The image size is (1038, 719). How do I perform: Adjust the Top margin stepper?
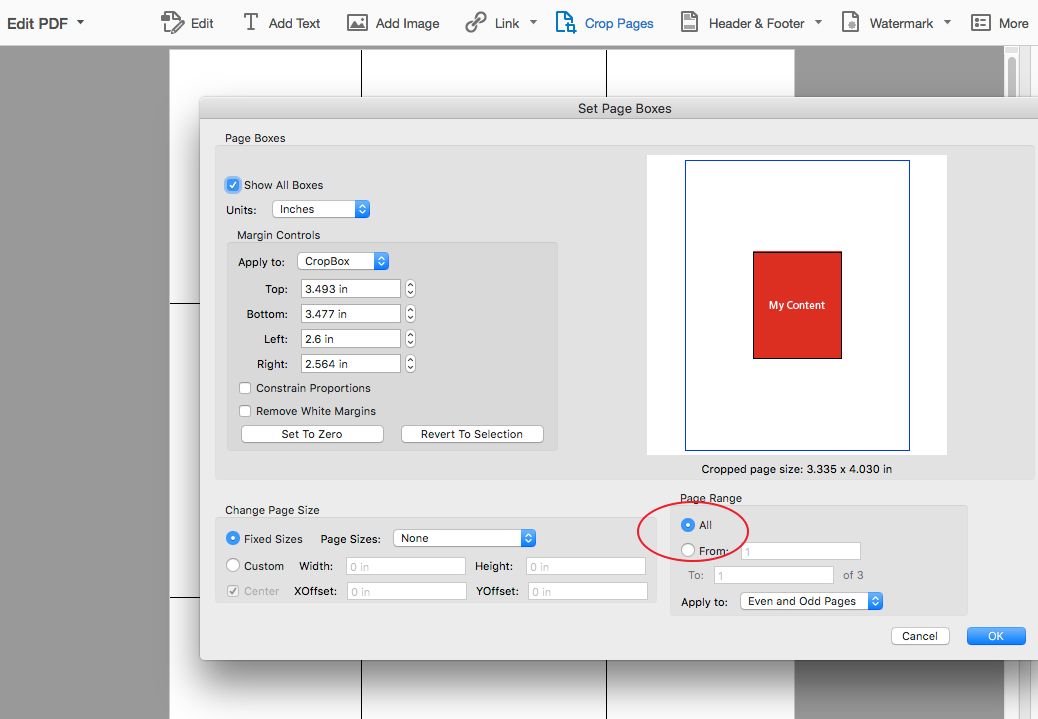pyautogui.click(x=410, y=289)
